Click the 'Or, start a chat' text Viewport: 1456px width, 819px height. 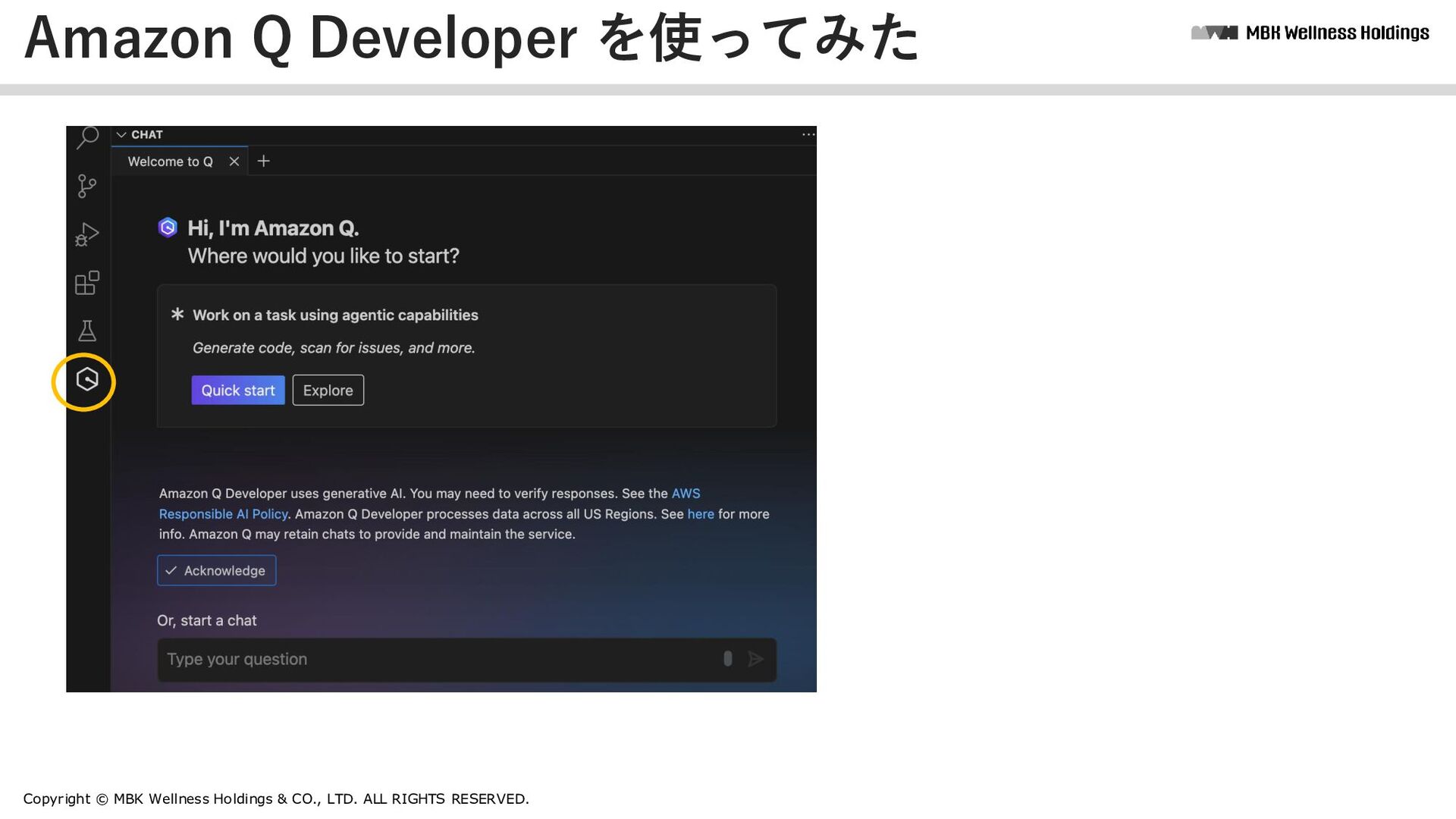coord(207,620)
